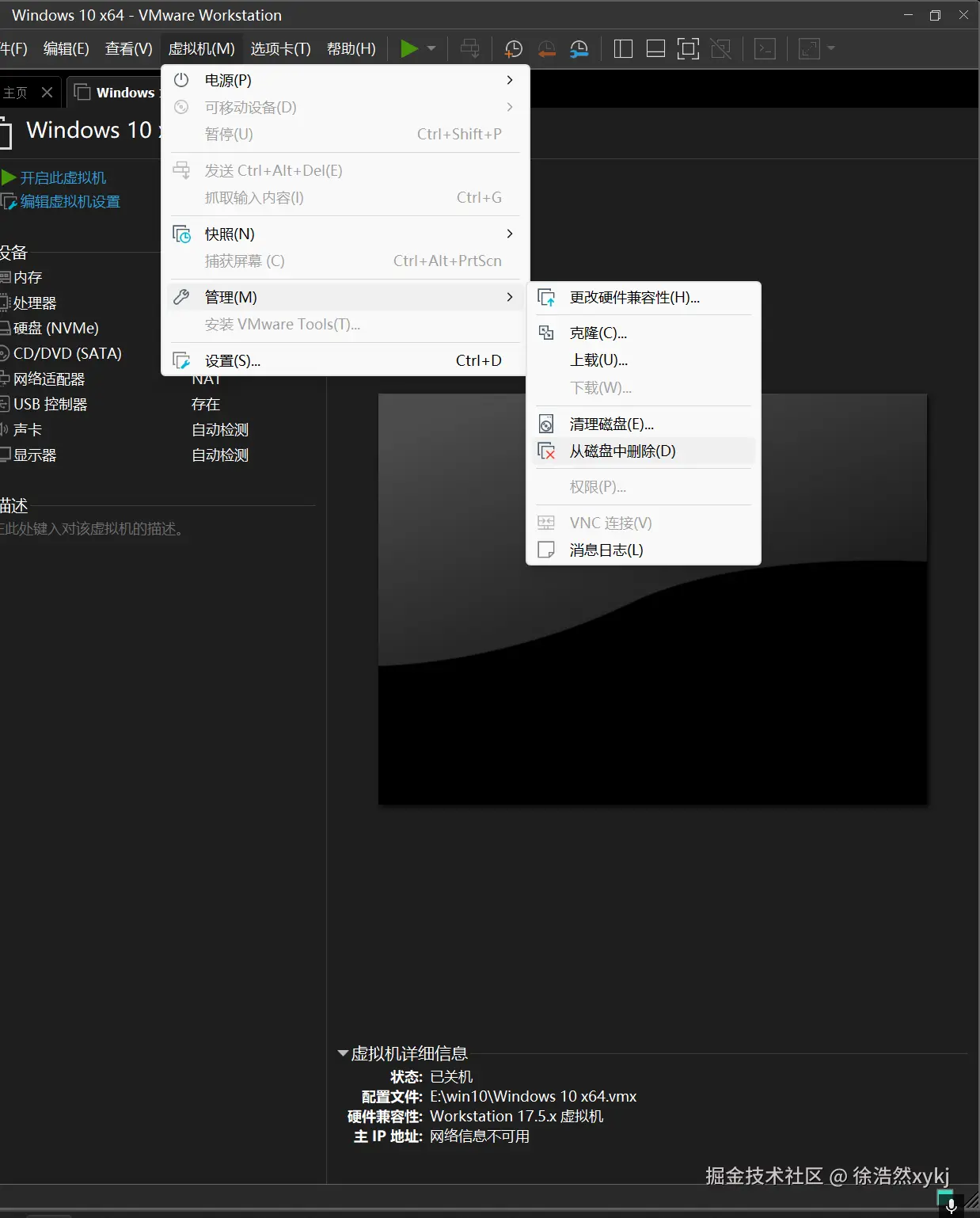Click the 虚拟机(M) menu
980x1218 pixels.
(202, 49)
